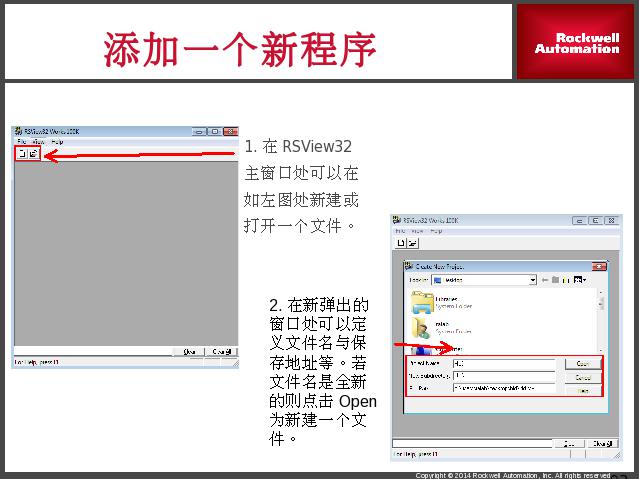Click Open project icon in right RSView32 window

pos(413,243)
